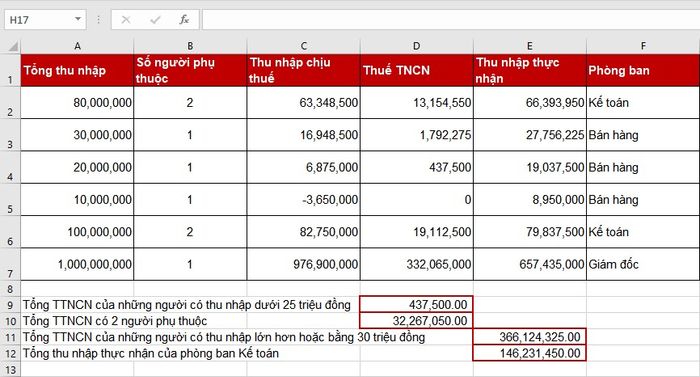The image size is (700, 377).
Task: Select cell with value 16,948,500
Action: [x=304, y=135]
